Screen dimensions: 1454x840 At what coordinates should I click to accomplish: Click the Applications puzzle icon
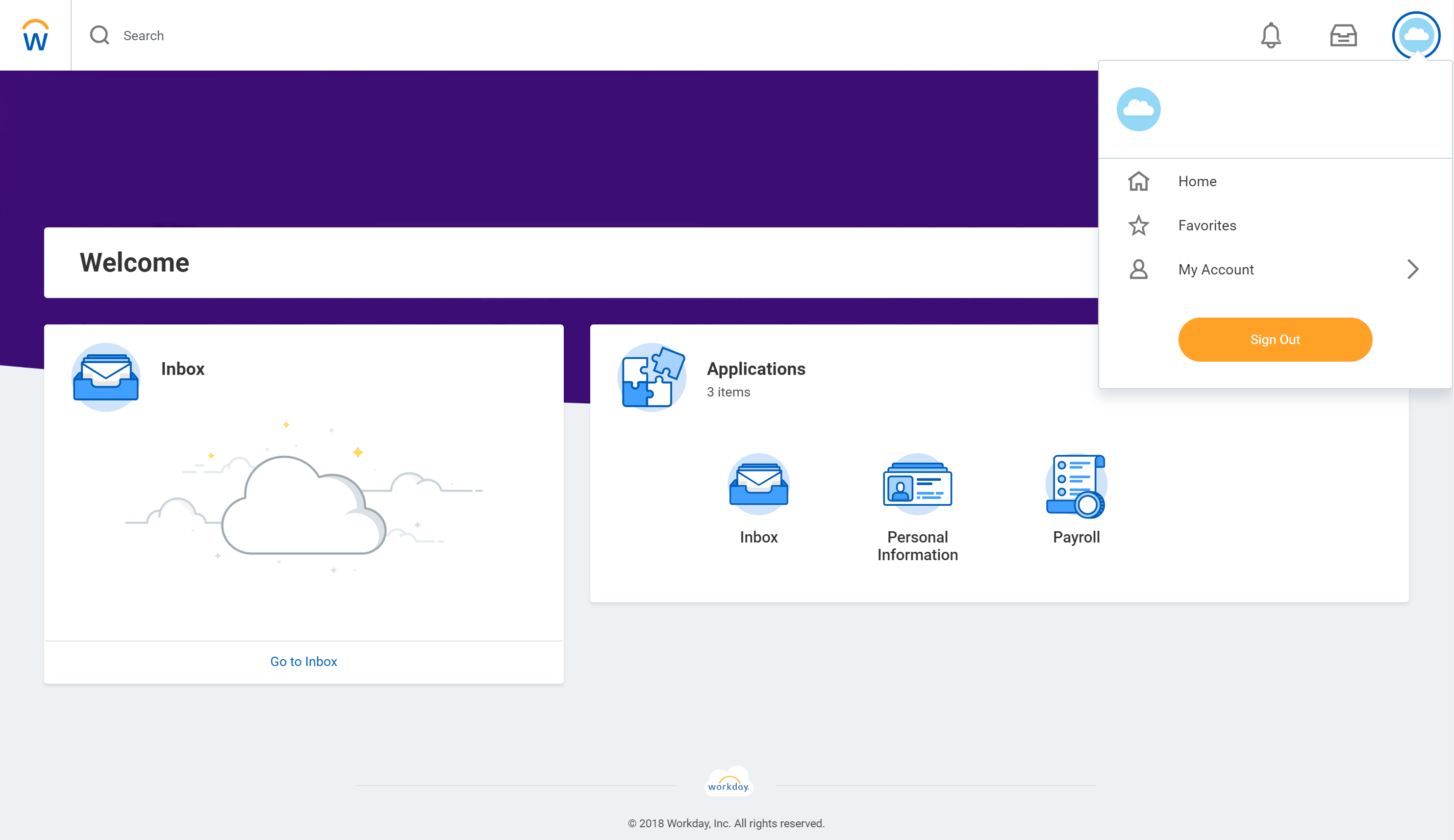[652, 377]
